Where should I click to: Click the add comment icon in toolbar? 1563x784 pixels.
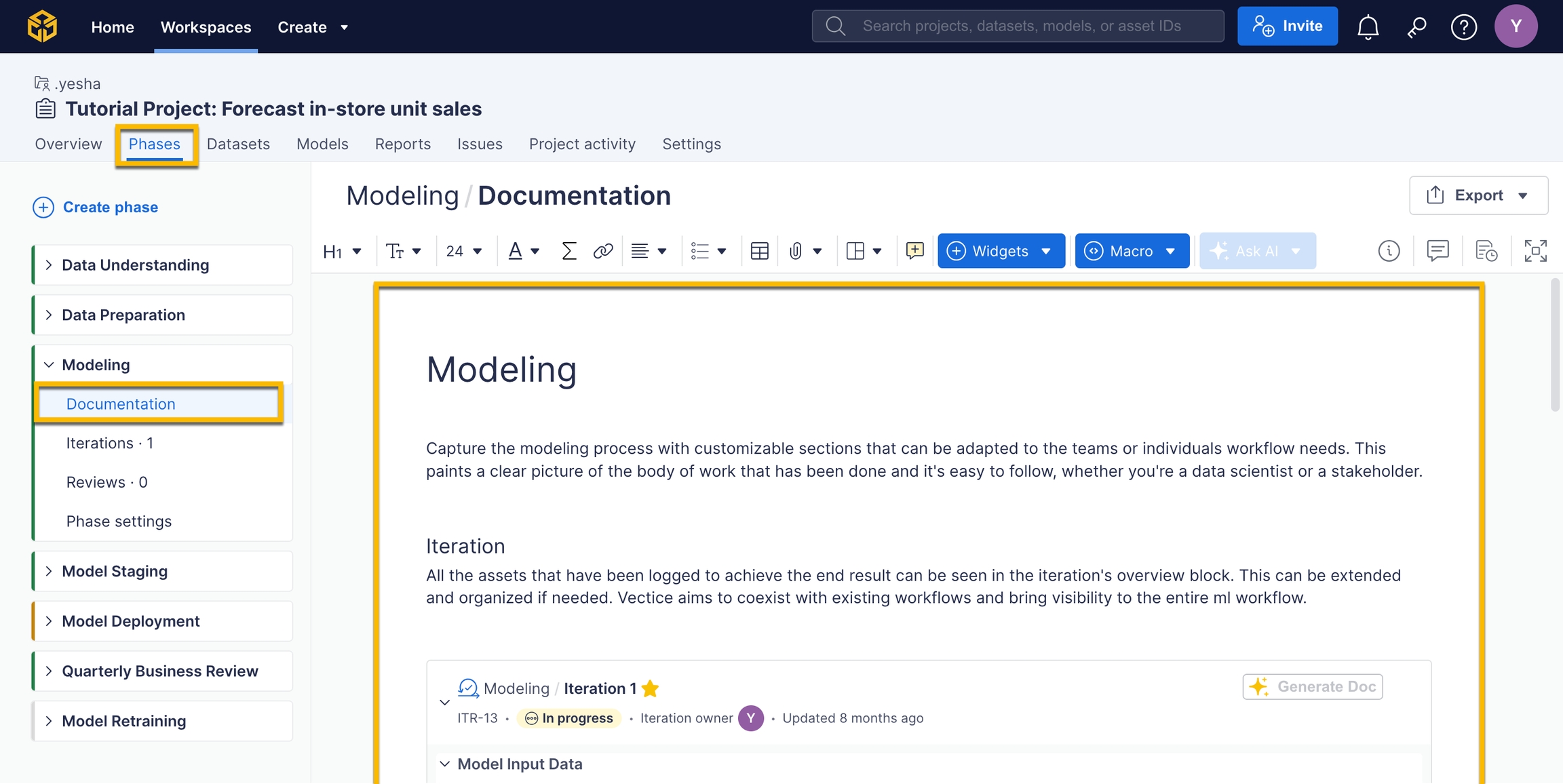coord(914,251)
